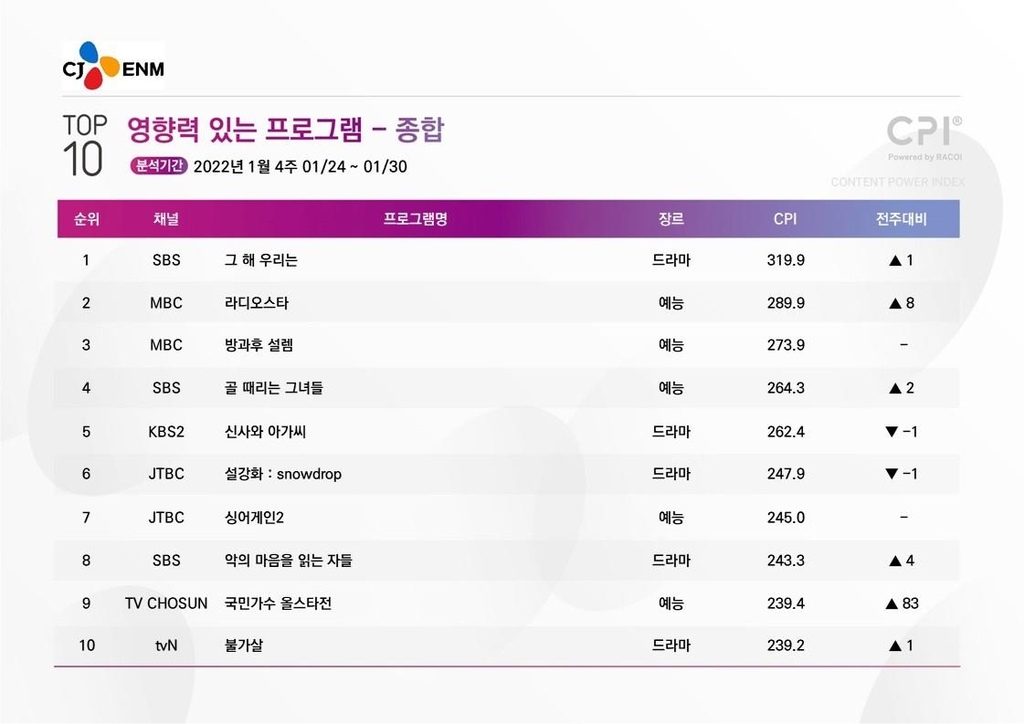Screen dimensions: 1024x724
Task: Click the 전주대비 column header
Action: [x=901, y=219]
